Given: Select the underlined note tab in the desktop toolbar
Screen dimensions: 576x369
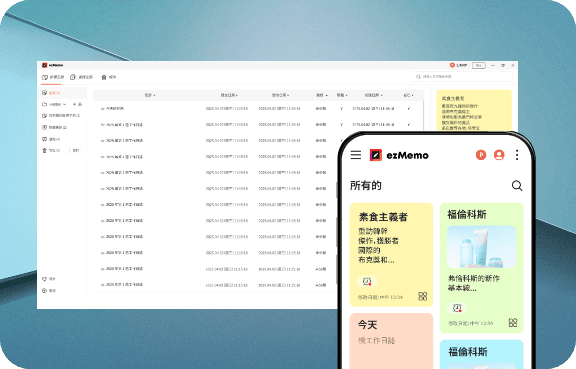Looking at the screenshot, I should tap(53, 77).
